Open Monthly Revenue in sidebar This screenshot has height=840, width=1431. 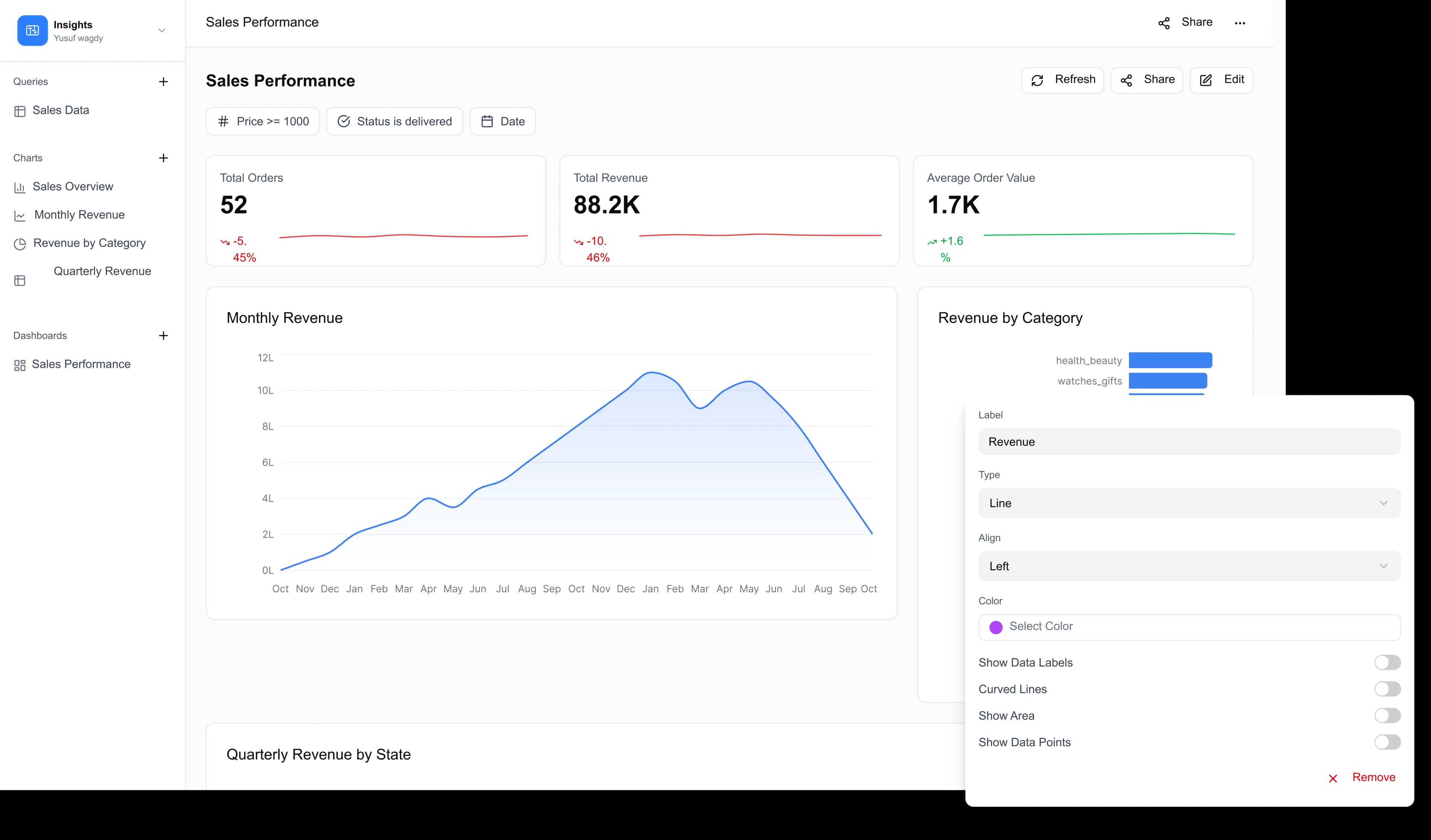(x=79, y=215)
